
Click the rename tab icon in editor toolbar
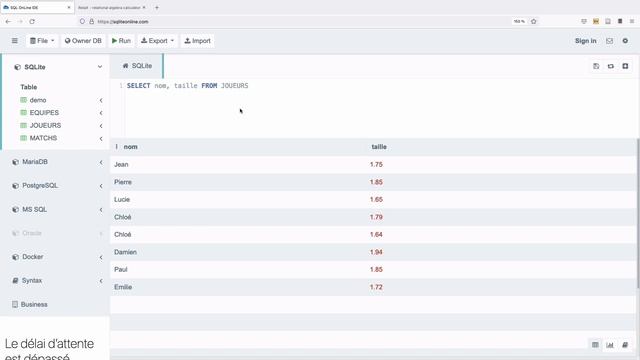pos(611,66)
